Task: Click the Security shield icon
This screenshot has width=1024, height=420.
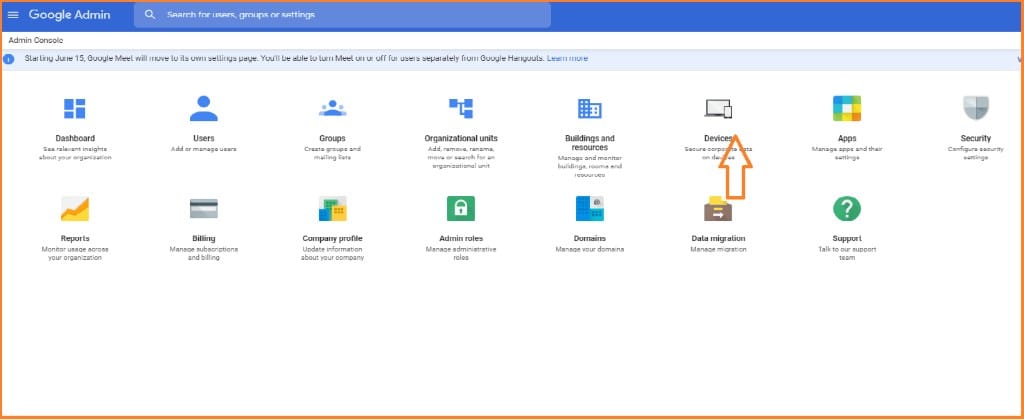Action: click(975, 108)
